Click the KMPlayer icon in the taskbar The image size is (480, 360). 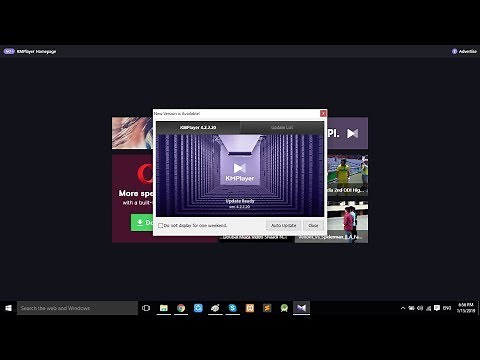(301, 308)
